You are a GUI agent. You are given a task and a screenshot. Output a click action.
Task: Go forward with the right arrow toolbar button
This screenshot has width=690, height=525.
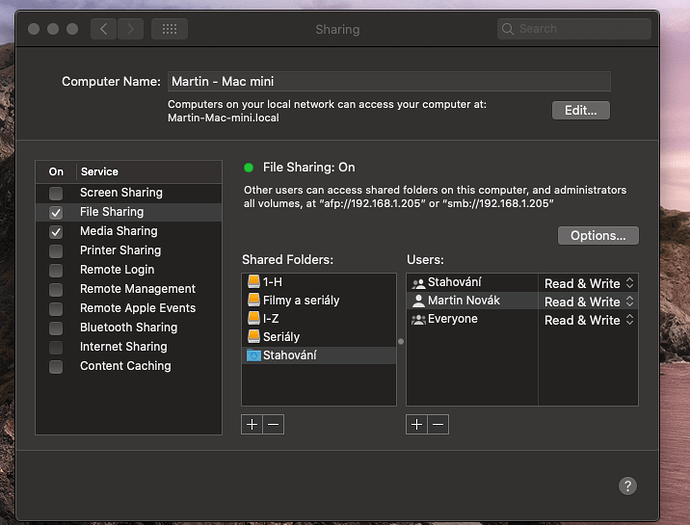click(130, 29)
